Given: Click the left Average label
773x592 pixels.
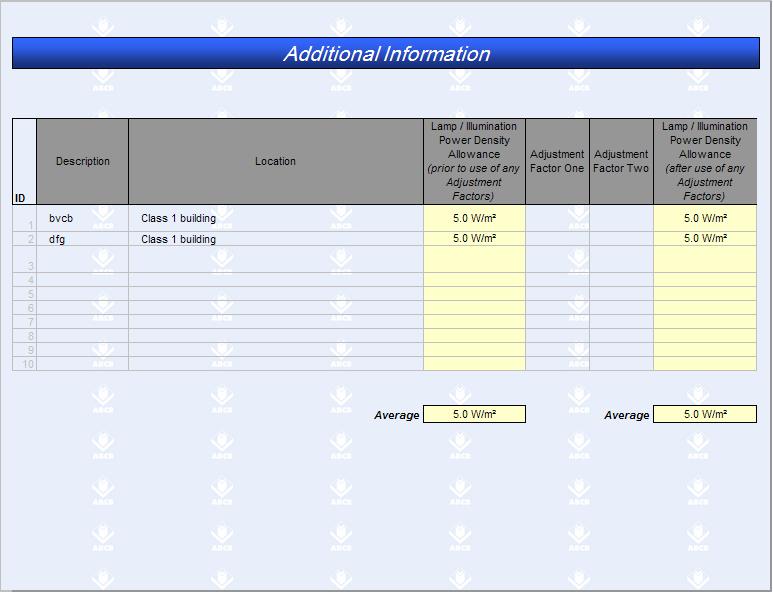Looking at the screenshot, I should pos(396,415).
